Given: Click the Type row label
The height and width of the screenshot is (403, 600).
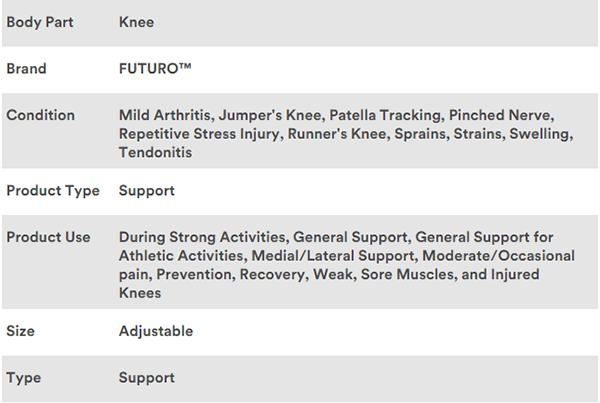Looking at the screenshot, I should (22, 378).
